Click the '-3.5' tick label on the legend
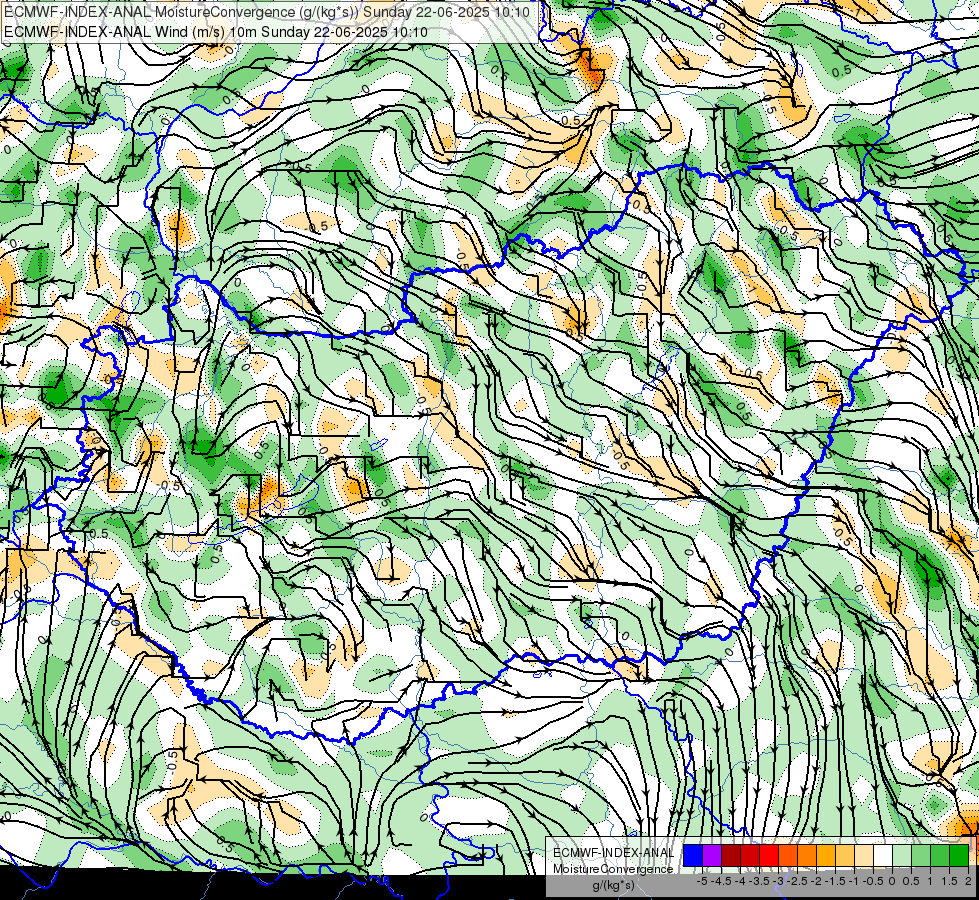 pyautogui.click(x=759, y=881)
